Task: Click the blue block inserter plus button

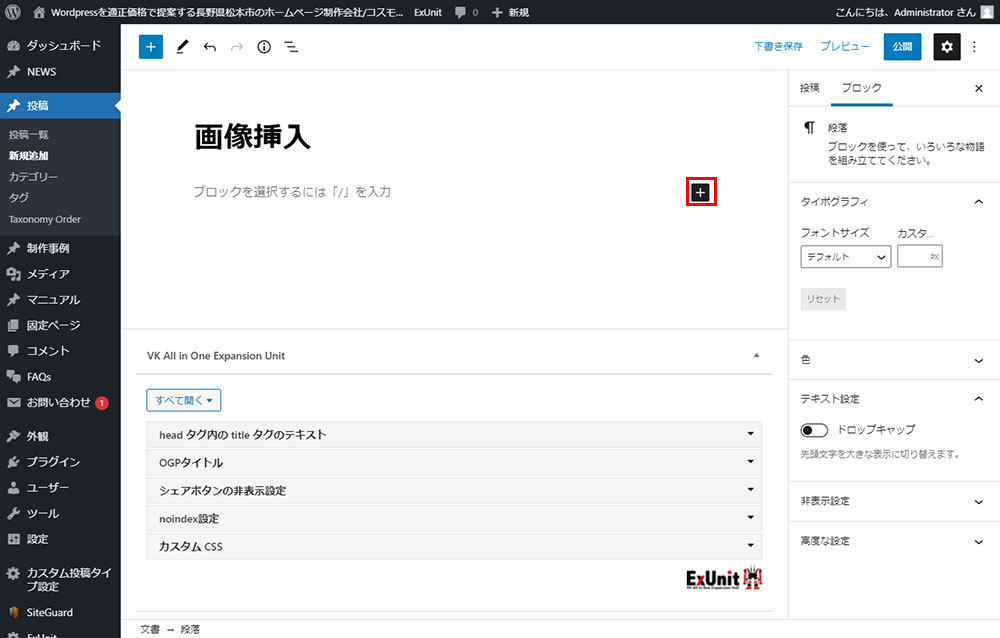Action: point(150,47)
